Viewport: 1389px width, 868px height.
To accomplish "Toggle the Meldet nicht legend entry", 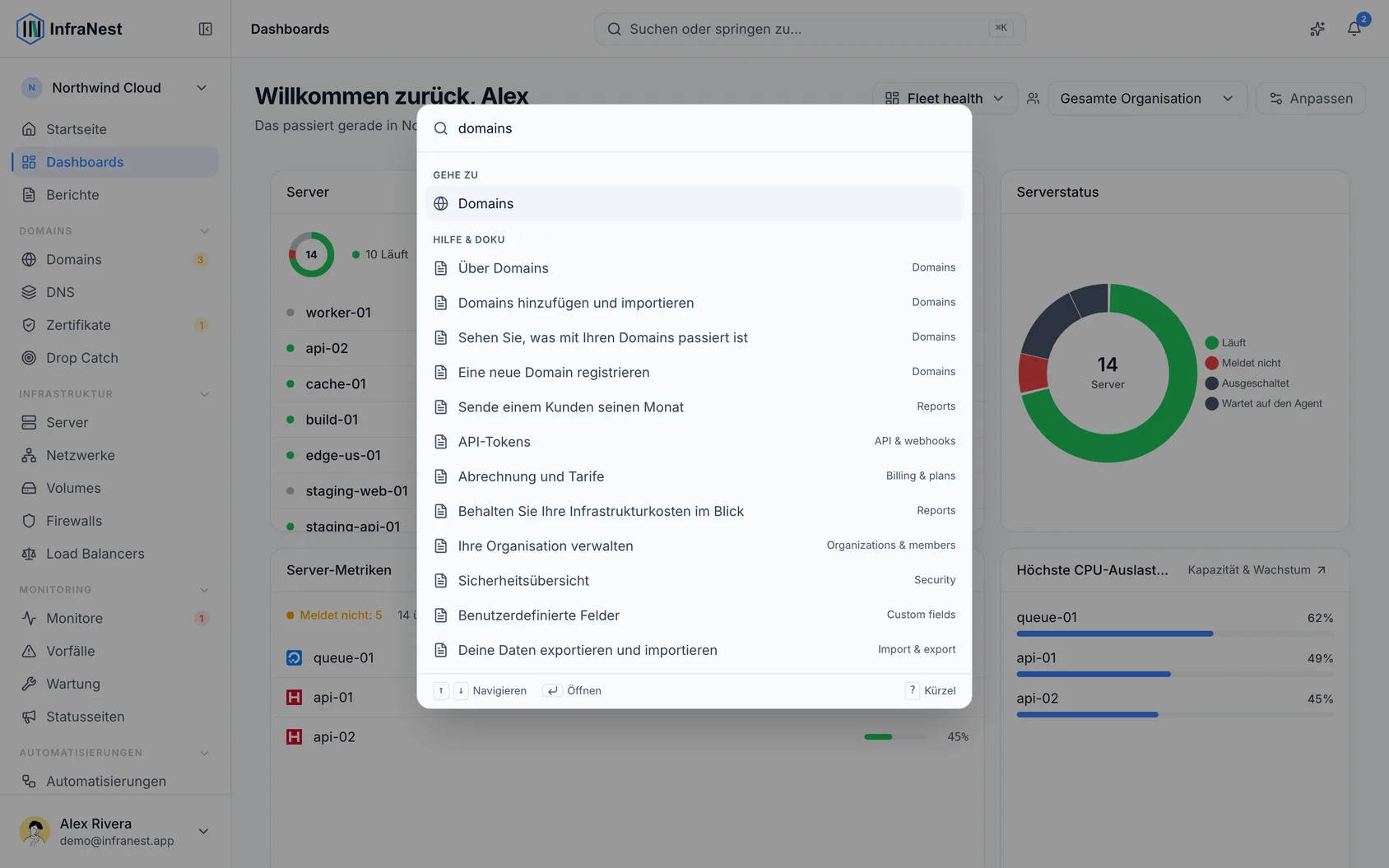I will tap(1243, 363).
